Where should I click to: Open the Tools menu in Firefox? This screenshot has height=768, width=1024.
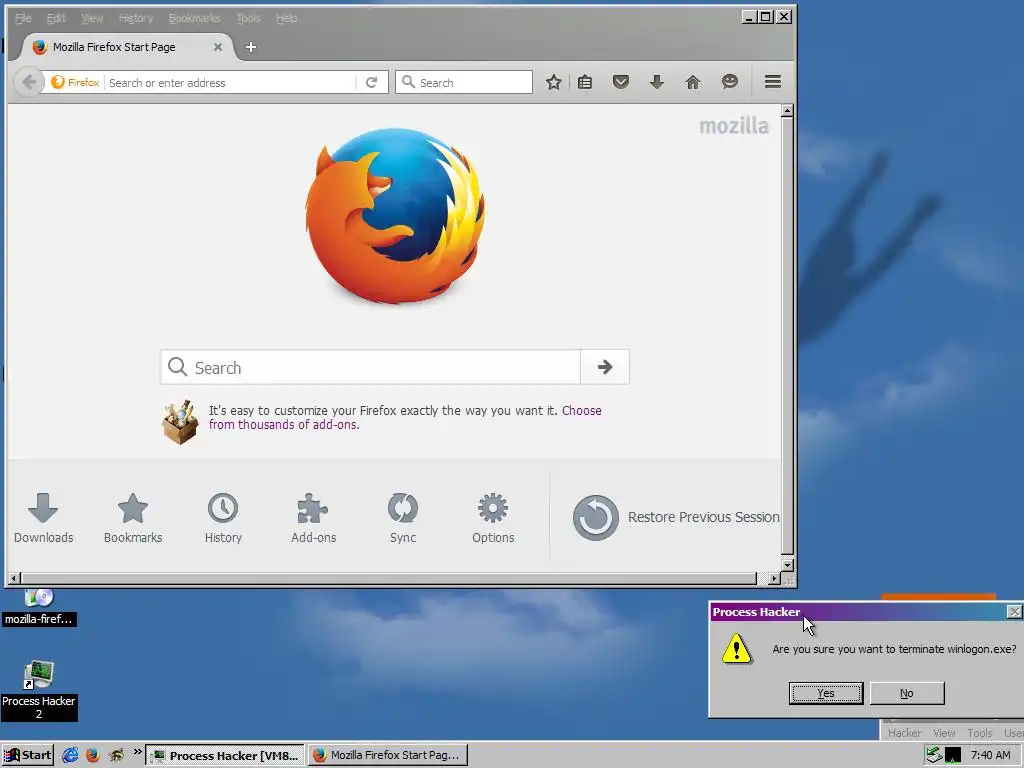(248, 18)
